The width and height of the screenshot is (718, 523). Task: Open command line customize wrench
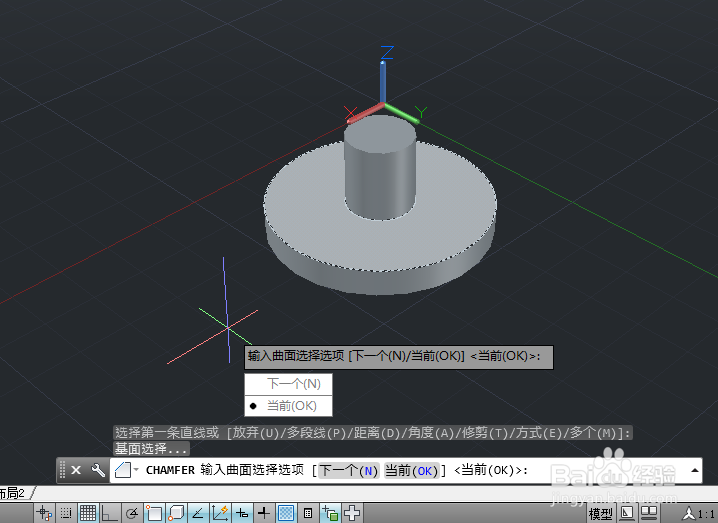coord(98,470)
